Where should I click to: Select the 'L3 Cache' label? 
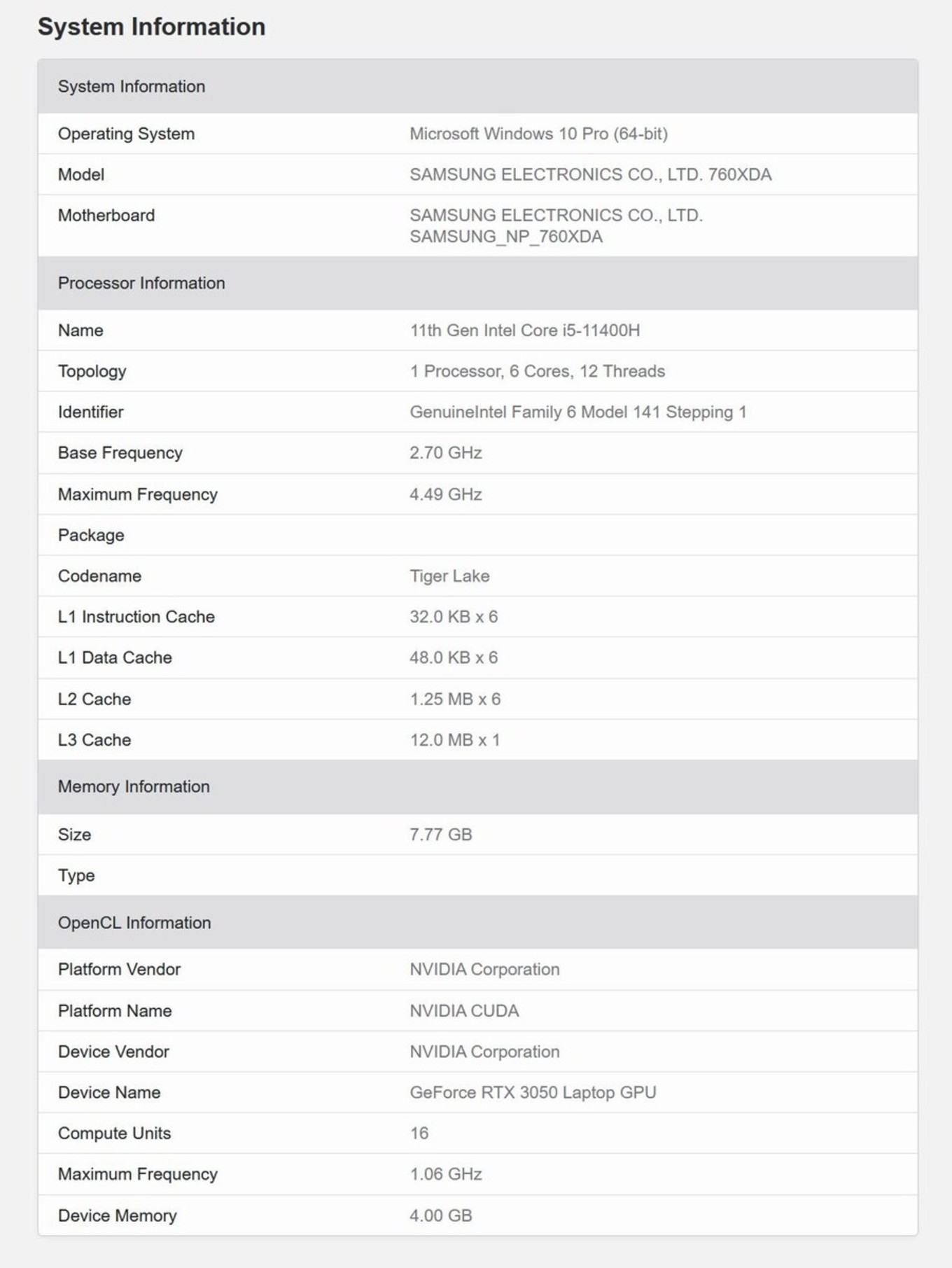click(94, 740)
